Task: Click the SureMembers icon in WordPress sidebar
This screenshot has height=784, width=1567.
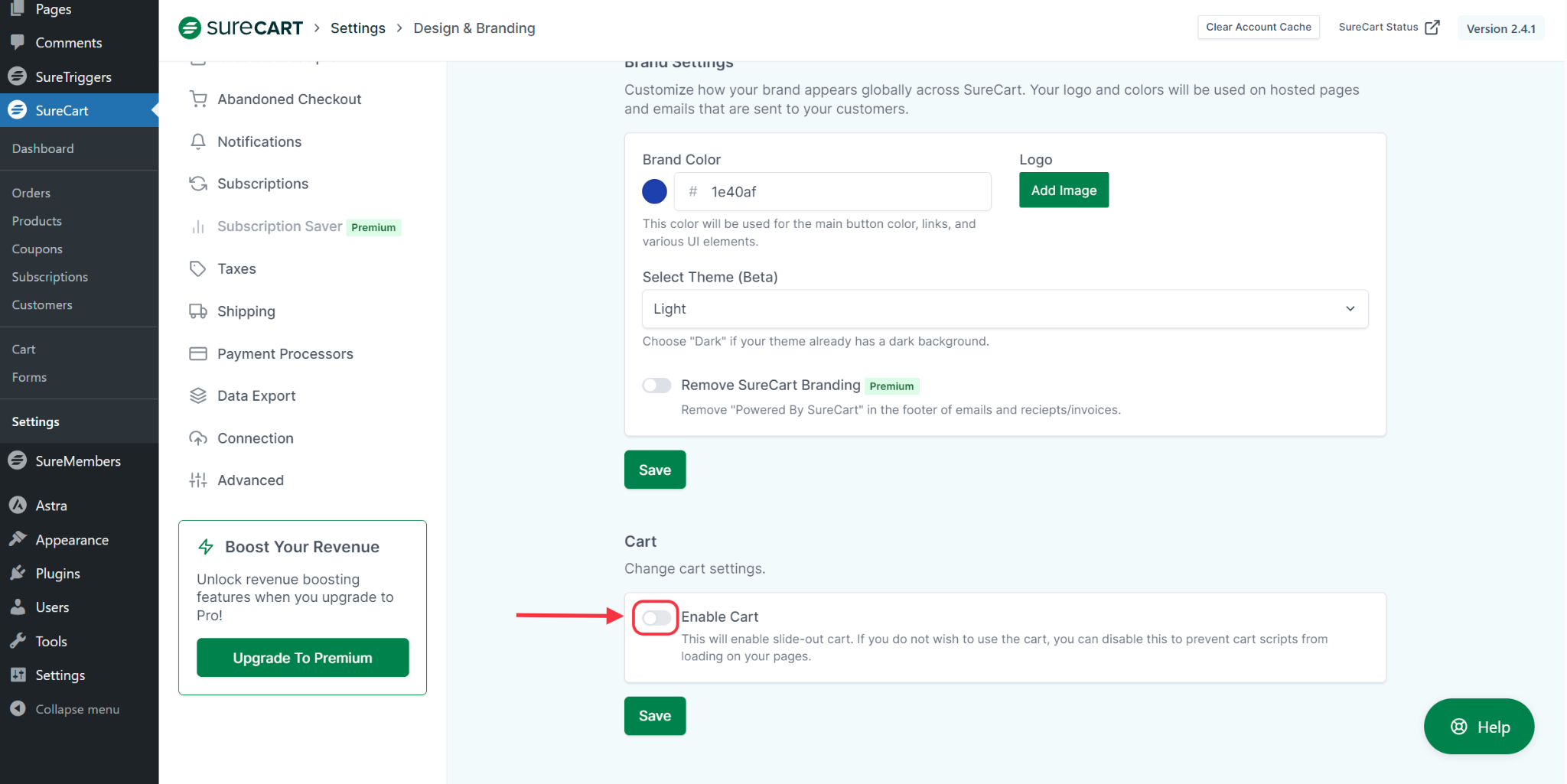Action: point(18,460)
